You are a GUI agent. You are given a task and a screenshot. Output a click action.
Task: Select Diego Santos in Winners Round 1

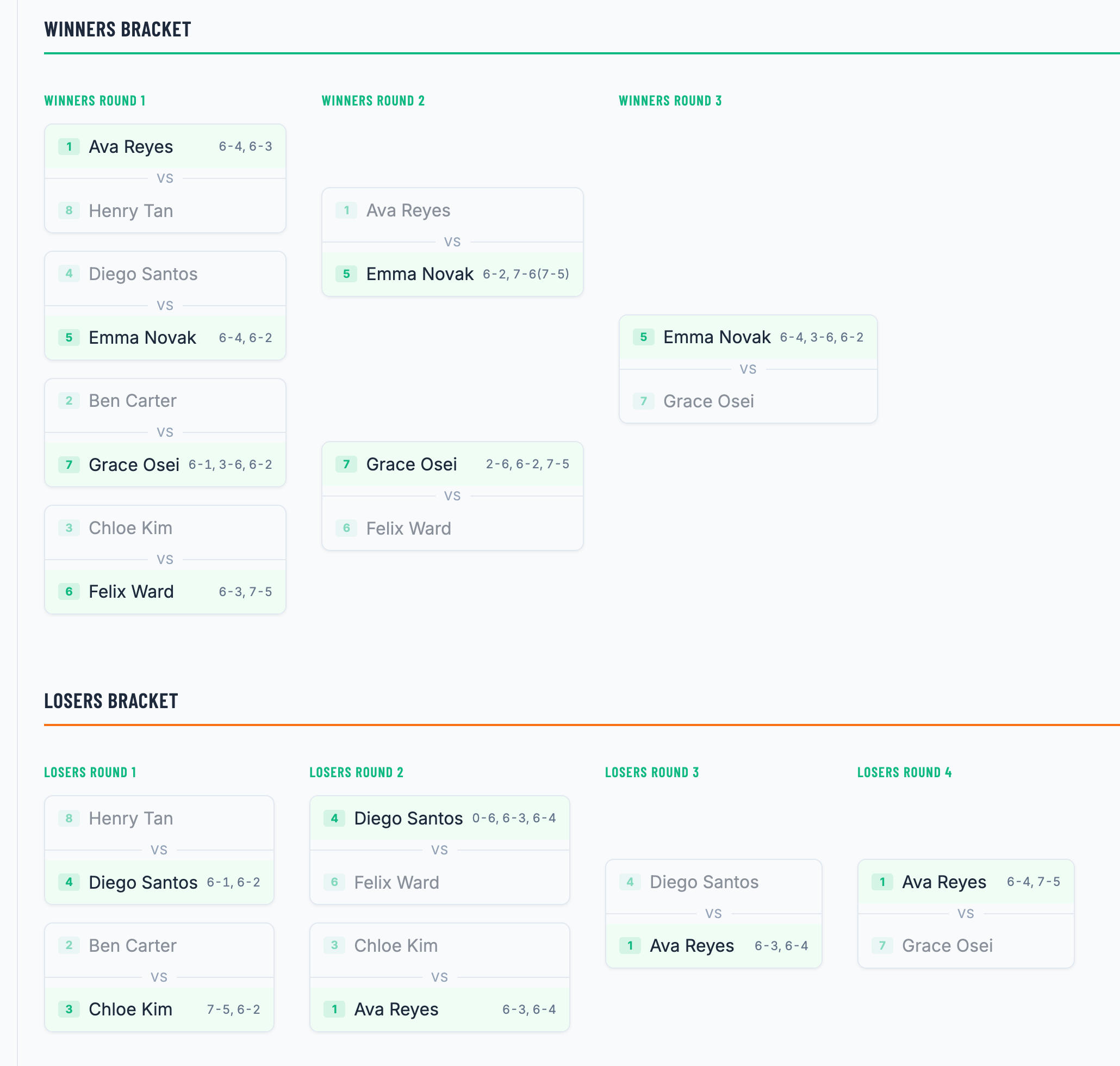point(165,274)
